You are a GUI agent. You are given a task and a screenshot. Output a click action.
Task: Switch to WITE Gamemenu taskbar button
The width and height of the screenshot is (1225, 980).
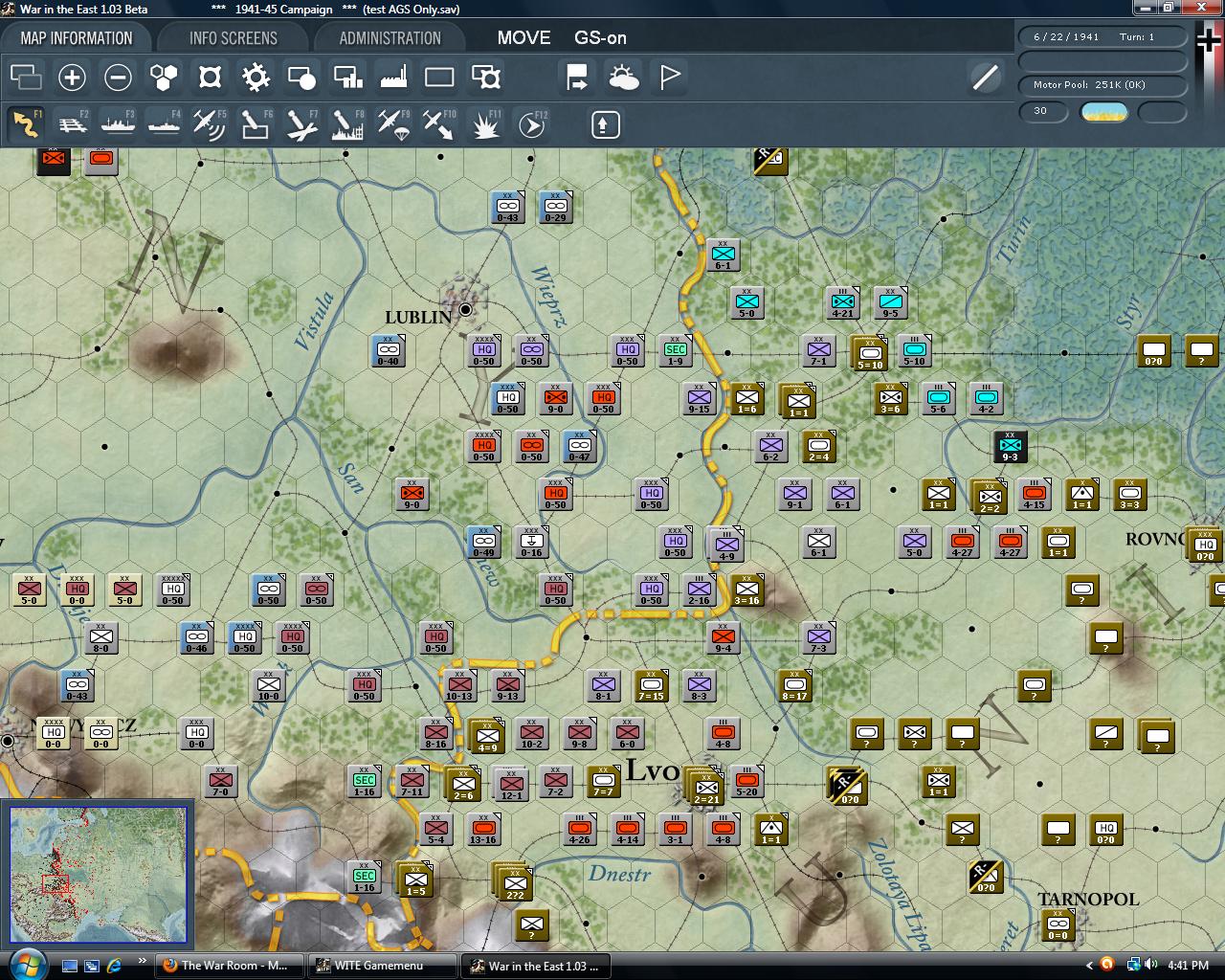381,965
